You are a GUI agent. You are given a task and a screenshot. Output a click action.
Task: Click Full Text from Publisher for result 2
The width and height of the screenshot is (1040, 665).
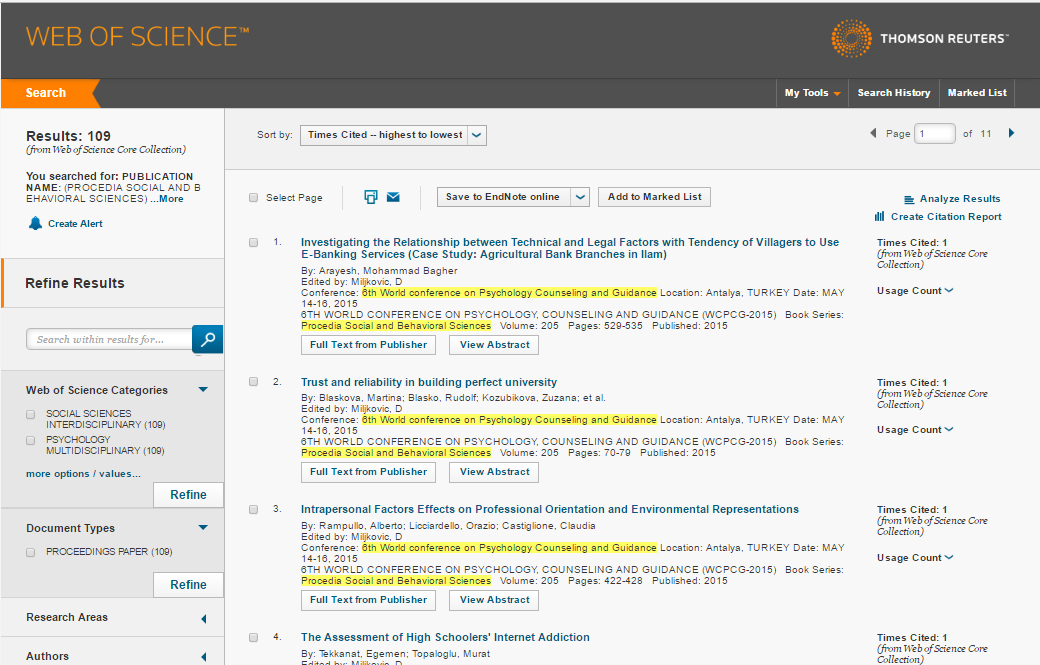click(x=369, y=472)
